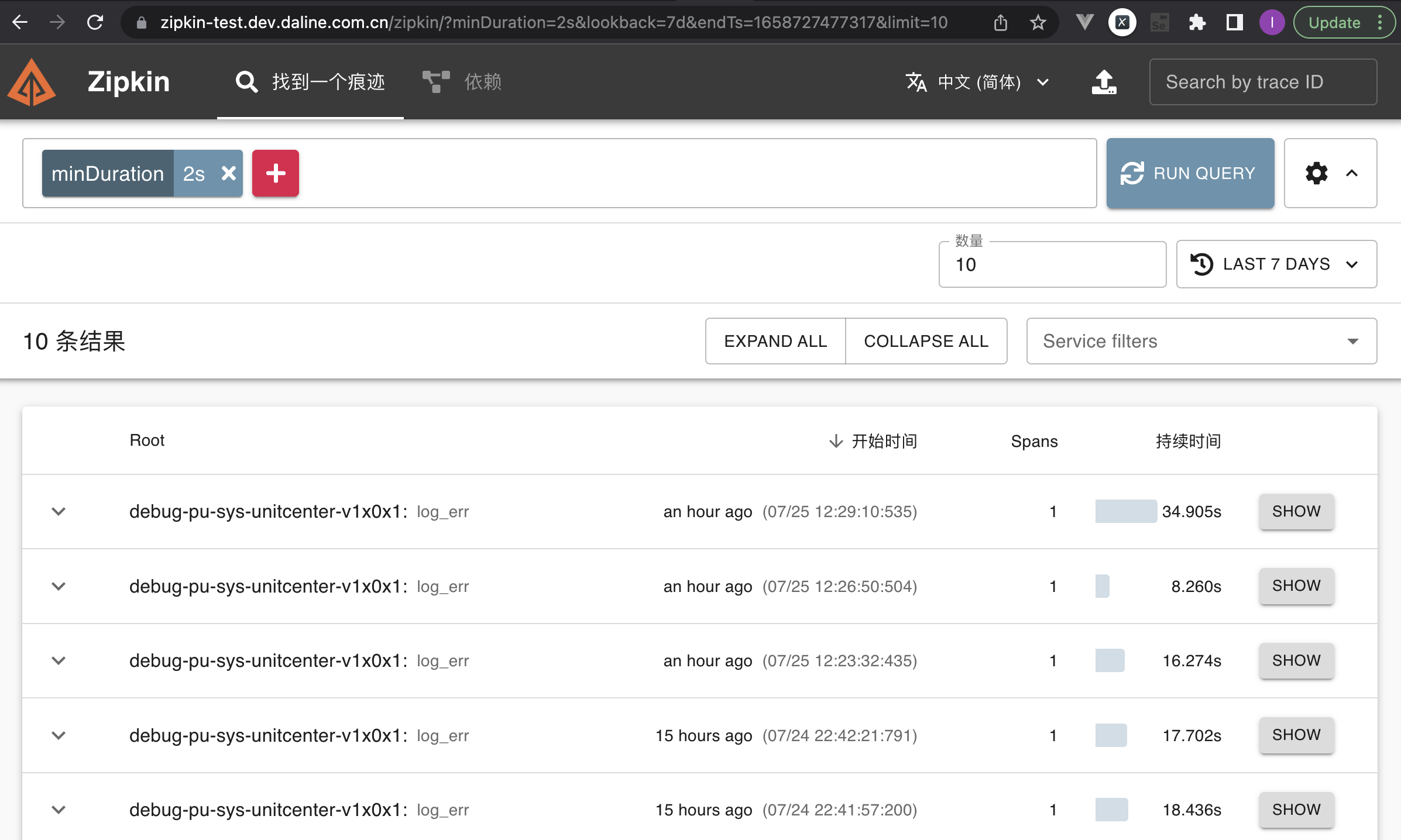Viewport: 1401px width, 840px height.
Task: Click the browser address bar URL
Action: 554,22
